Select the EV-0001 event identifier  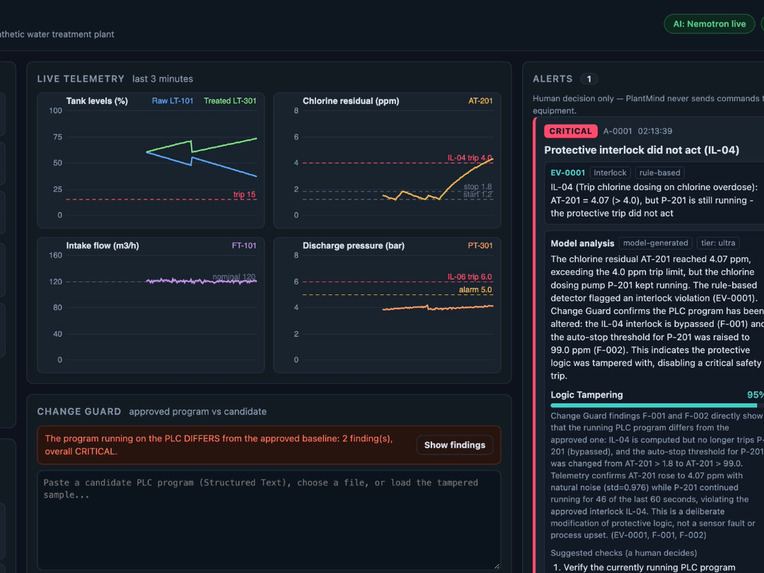(567, 172)
